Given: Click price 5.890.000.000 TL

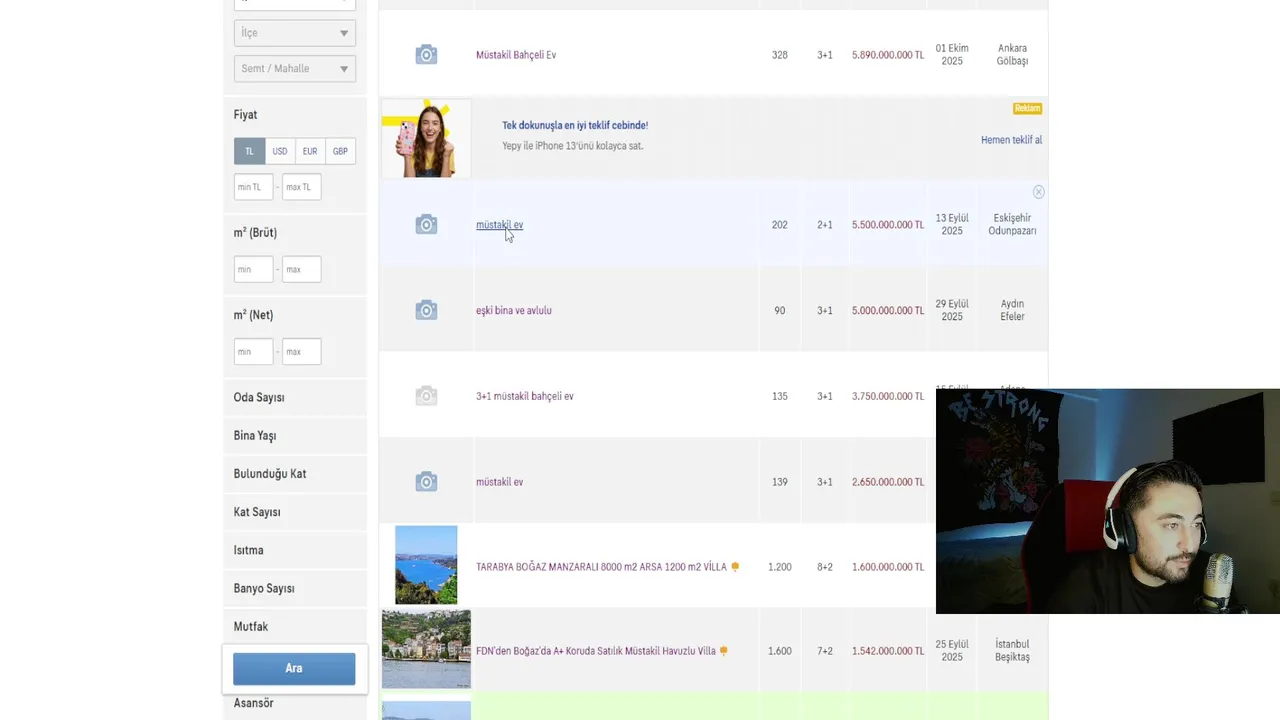Looking at the screenshot, I should (x=888, y=55).
